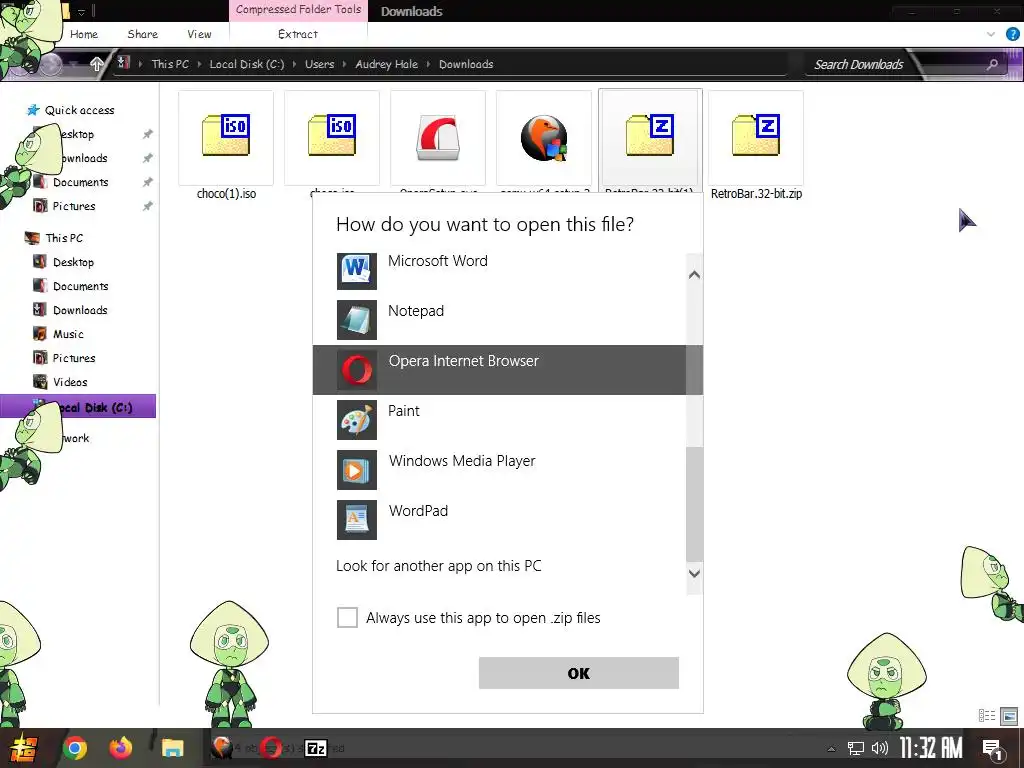
Task: Choose the Notepad icon in app list
Action: [x=357, y=320]
